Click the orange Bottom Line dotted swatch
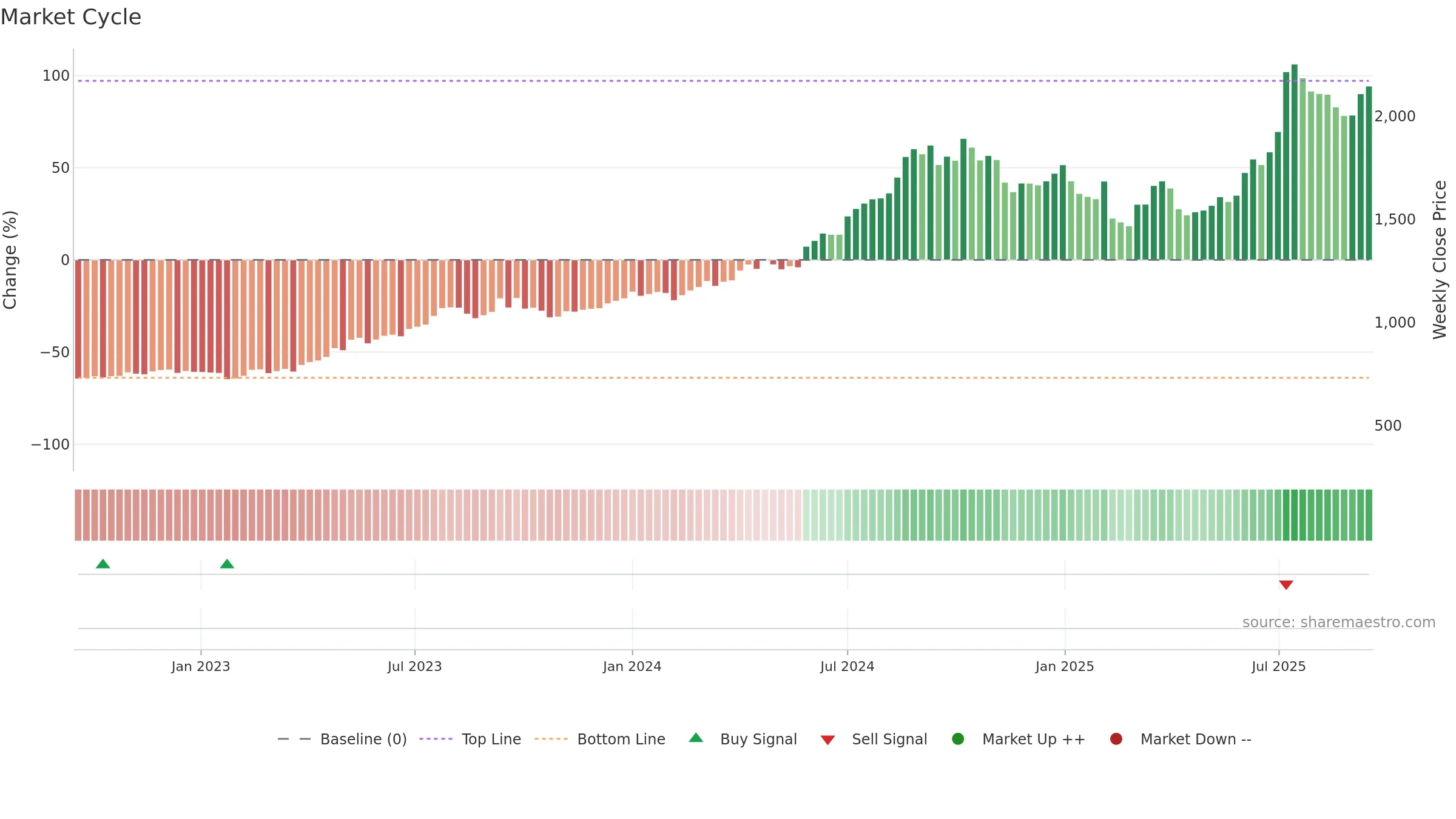This screenshot has width=1456, height=819. 551,739
